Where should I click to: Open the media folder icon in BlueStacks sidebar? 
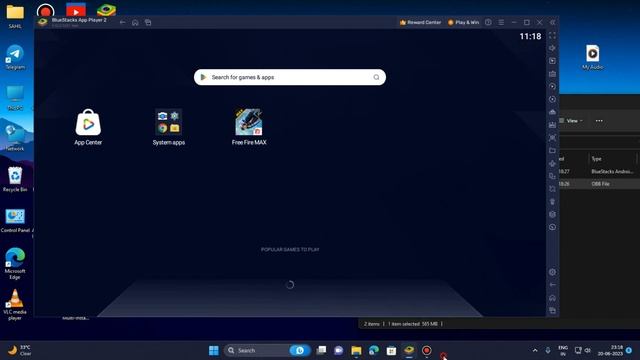(552, 151)
